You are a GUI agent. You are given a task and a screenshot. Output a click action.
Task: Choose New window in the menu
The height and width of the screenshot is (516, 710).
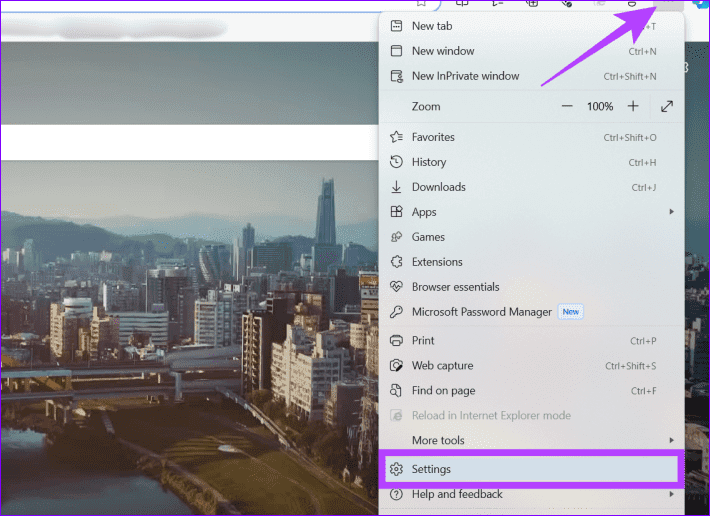click(531, 51)
